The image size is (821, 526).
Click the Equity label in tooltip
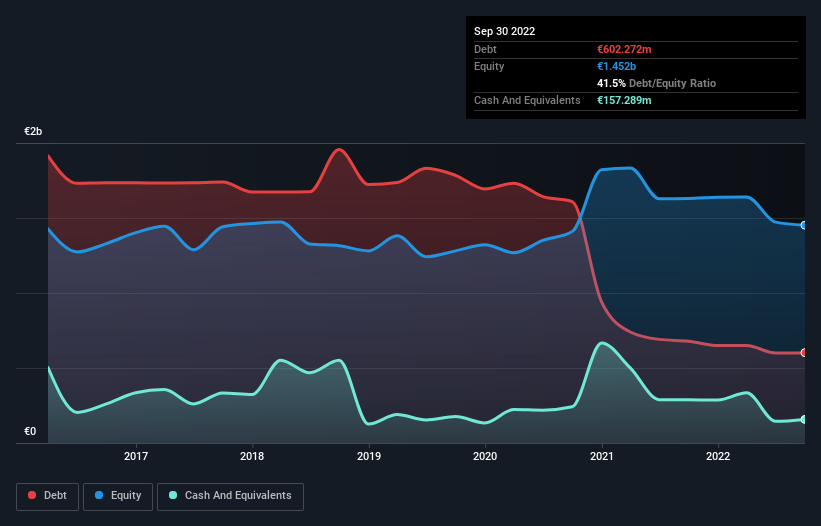(489, 66)
